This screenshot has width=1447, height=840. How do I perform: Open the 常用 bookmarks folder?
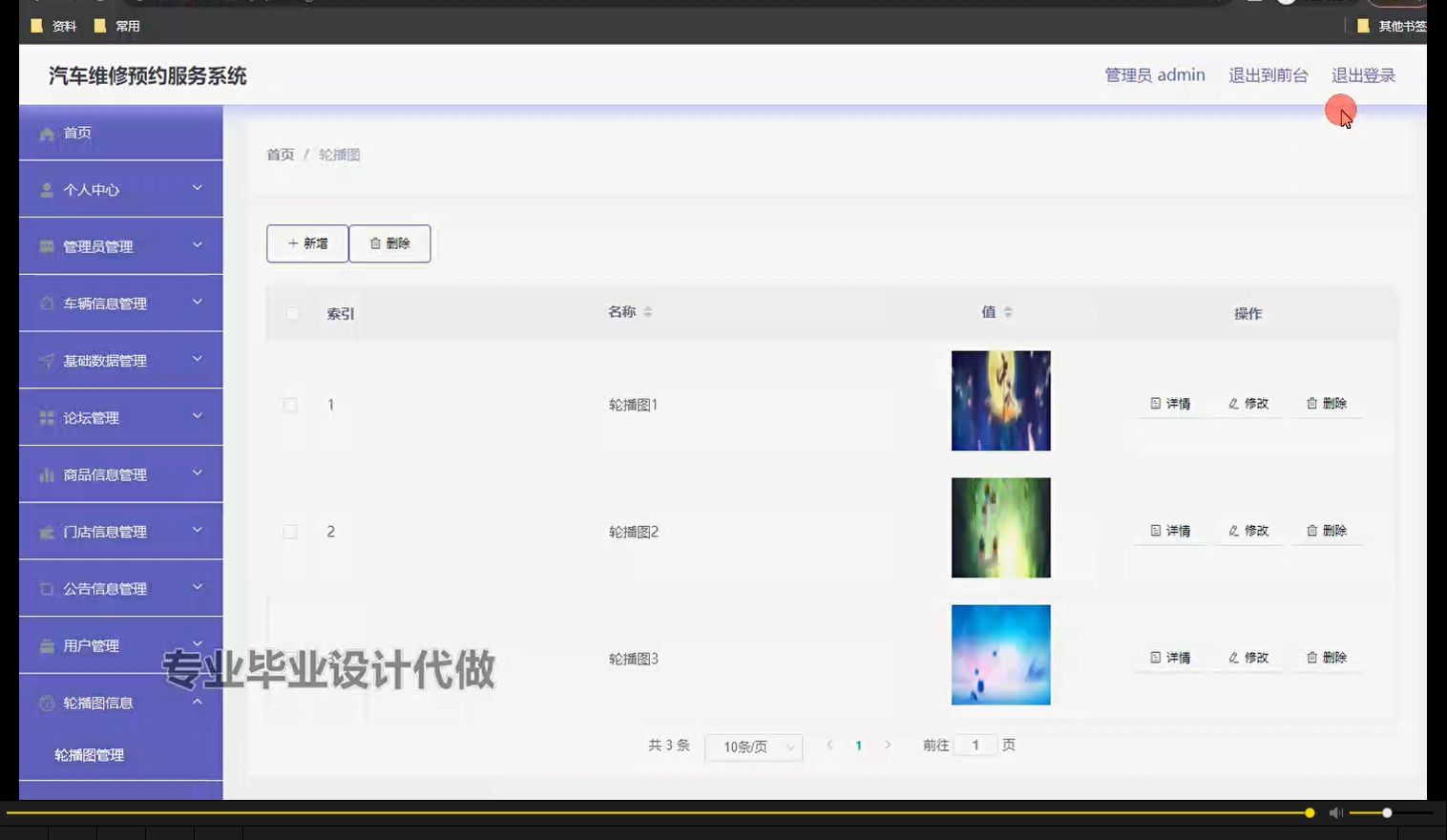pos(117,26)
